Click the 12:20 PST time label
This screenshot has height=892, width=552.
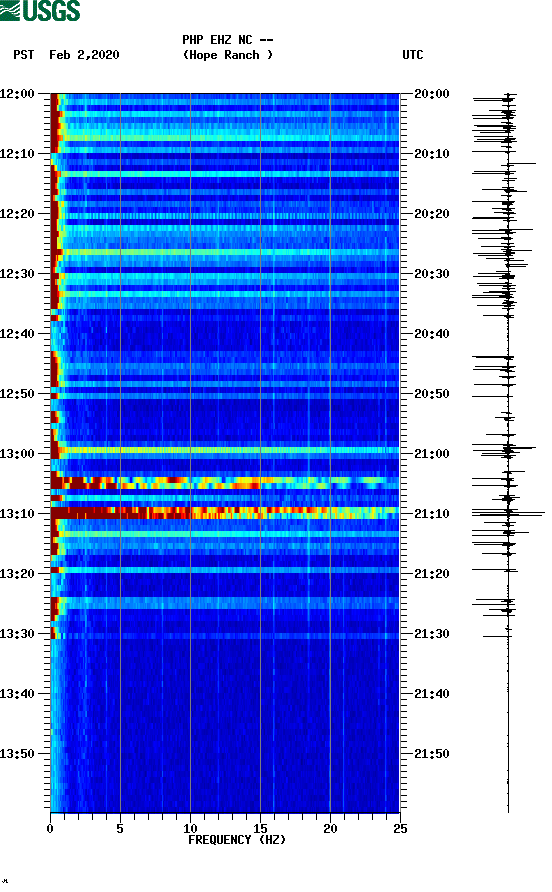tap(17, 213)
